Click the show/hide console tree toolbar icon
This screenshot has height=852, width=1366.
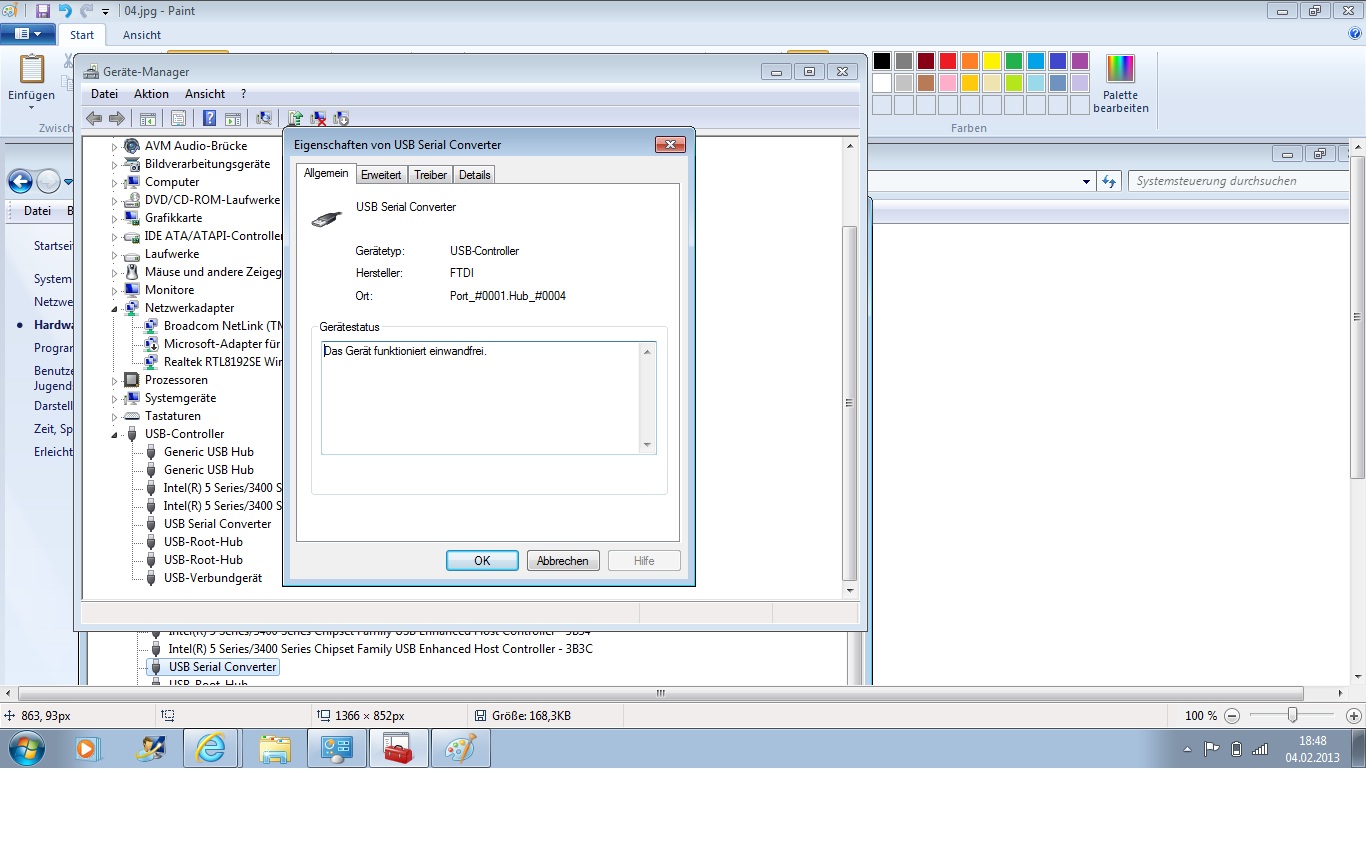point(148,118)
